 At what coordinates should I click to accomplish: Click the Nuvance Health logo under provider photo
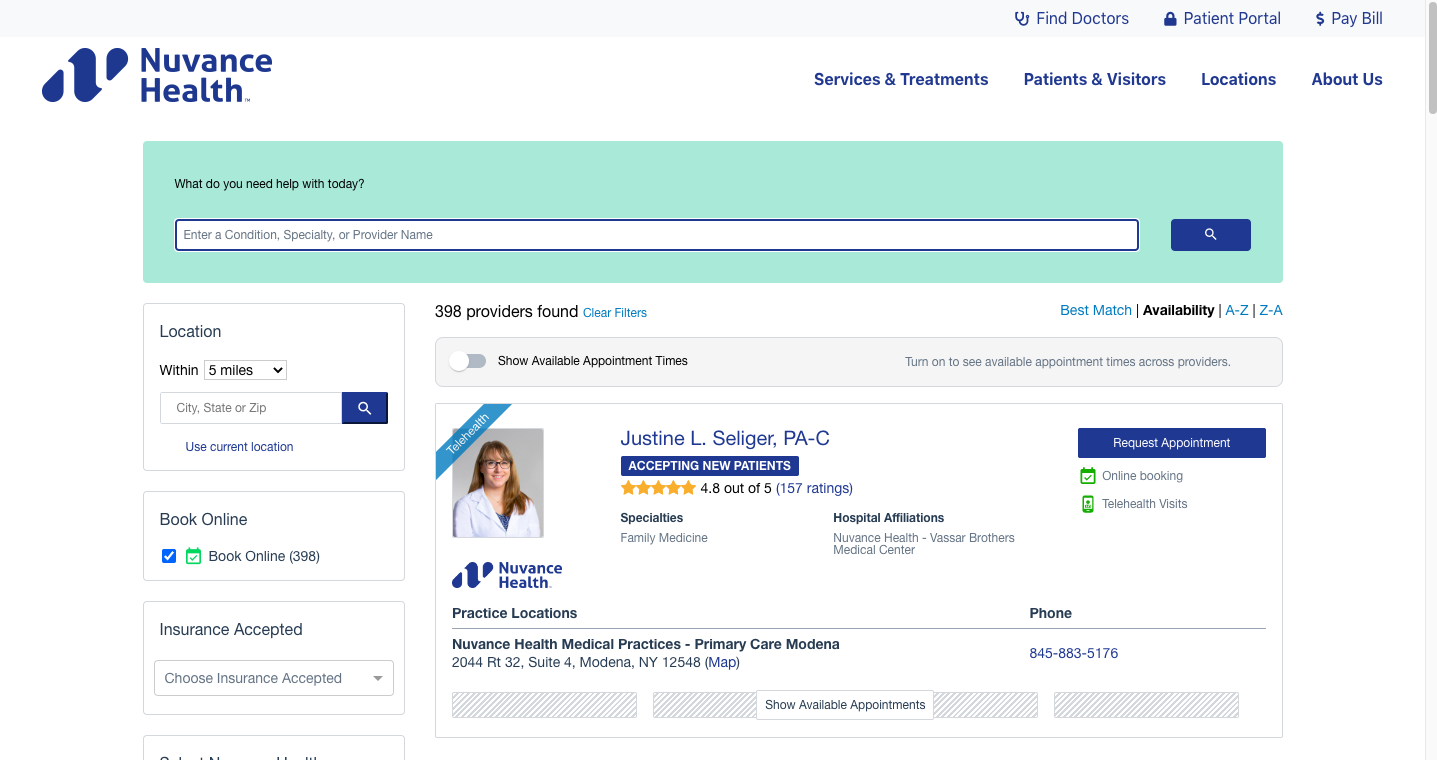pos(507,575)
